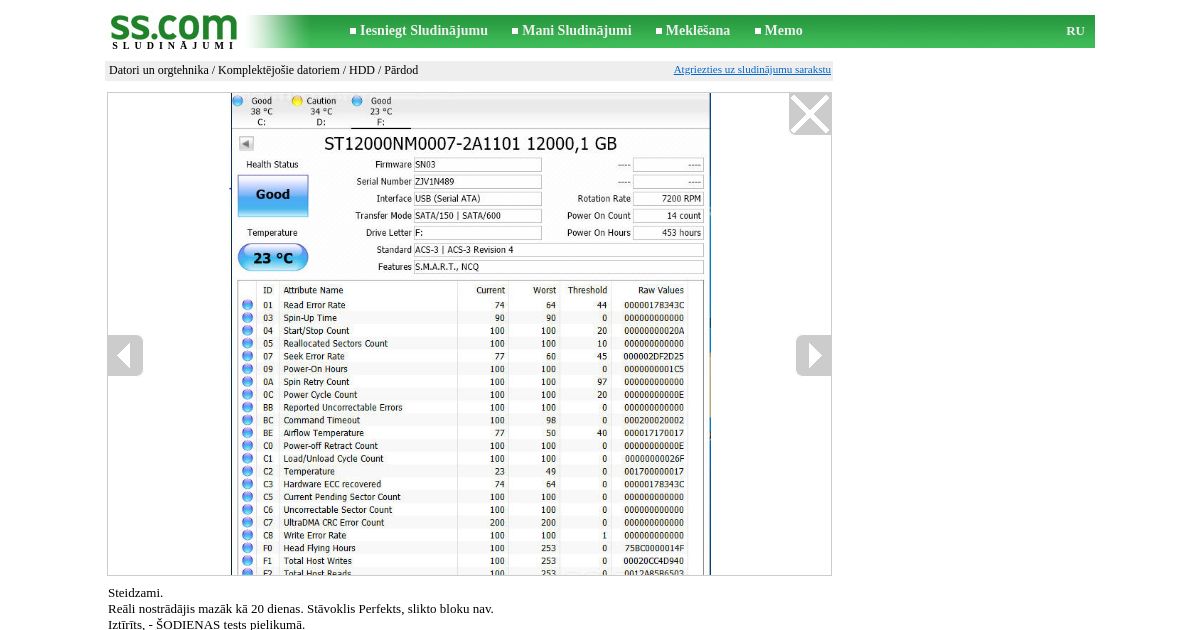Click the 453 hours power-on value
The image size is (1200, 630).
click(x=668, y=232)
